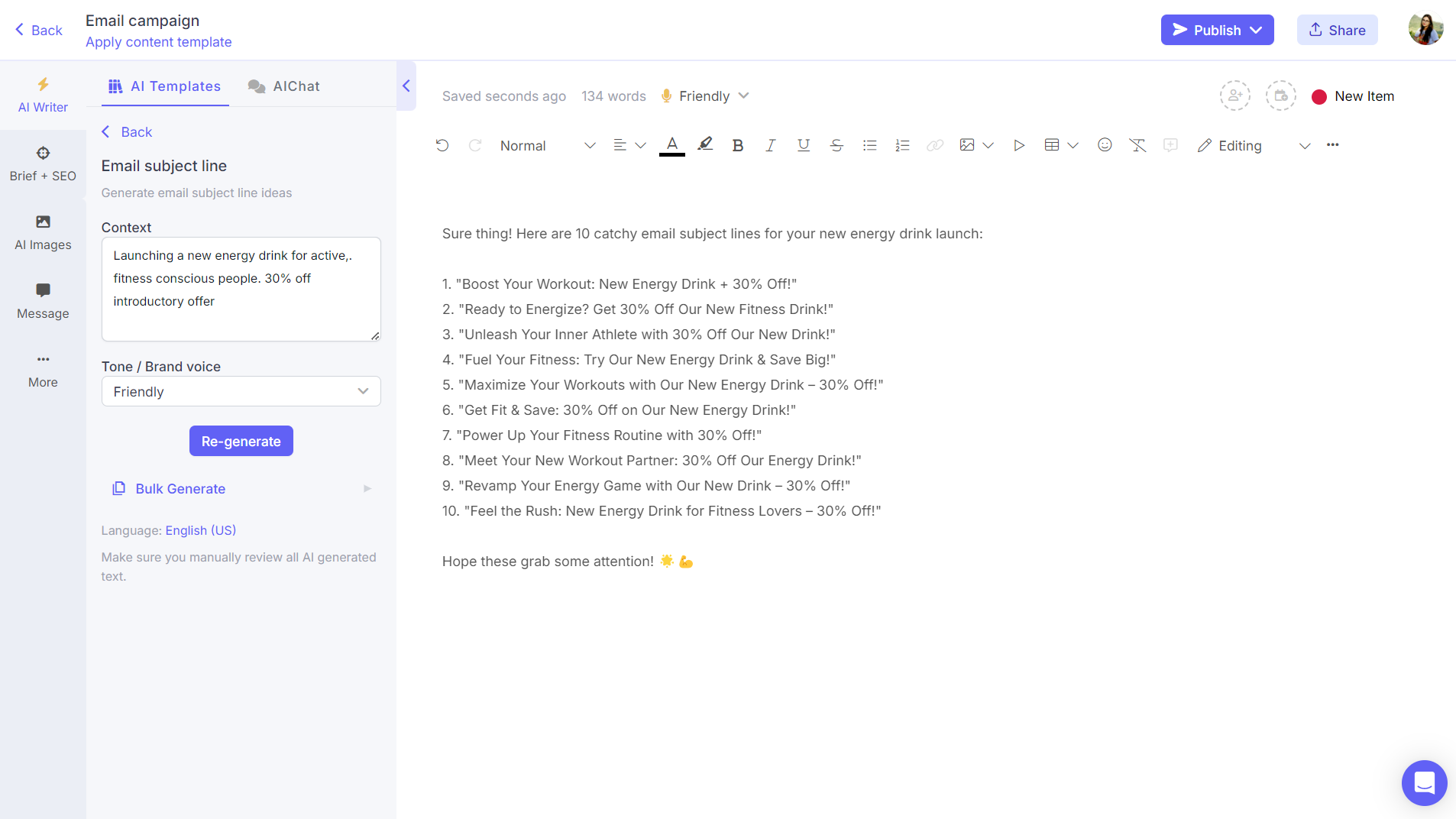Open text alignment options
1456x819 pixels.
[x=629, y=145]
